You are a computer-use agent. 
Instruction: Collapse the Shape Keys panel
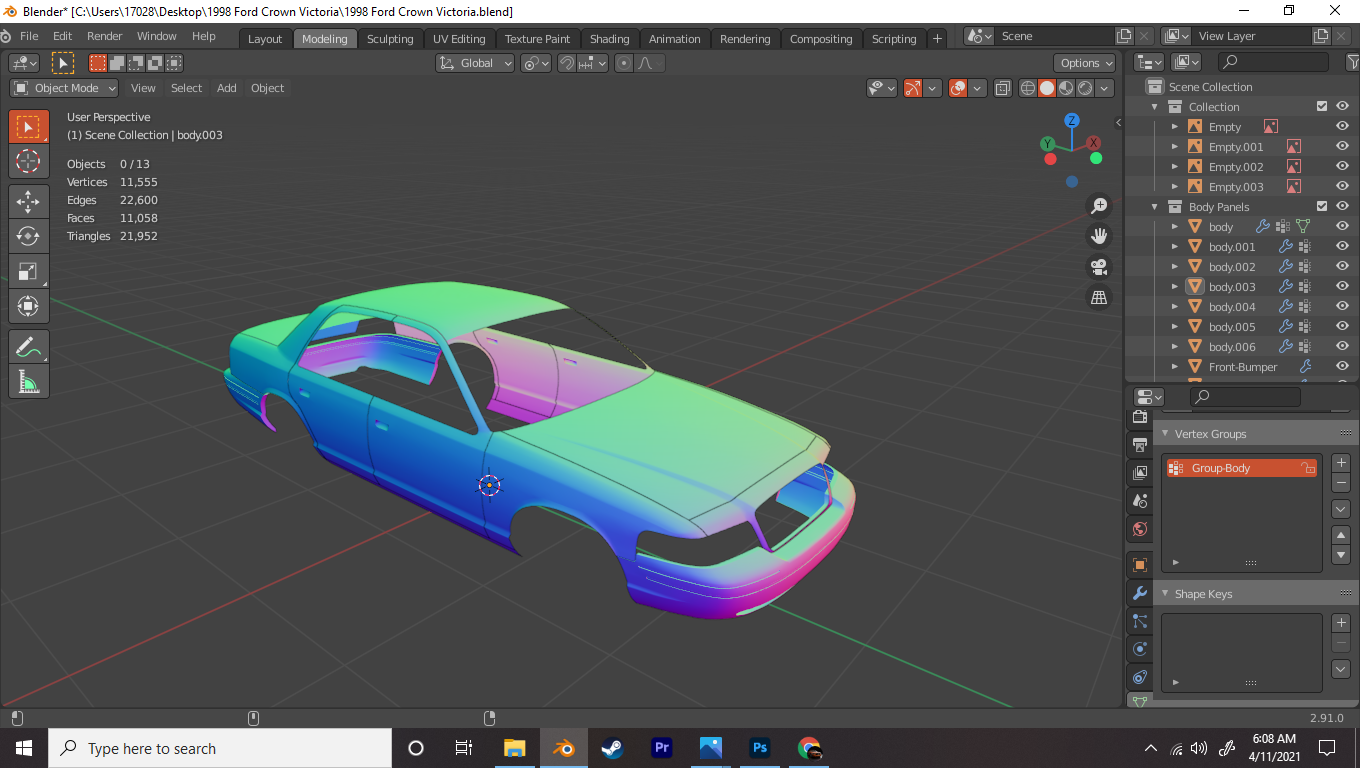(1165, 594)
